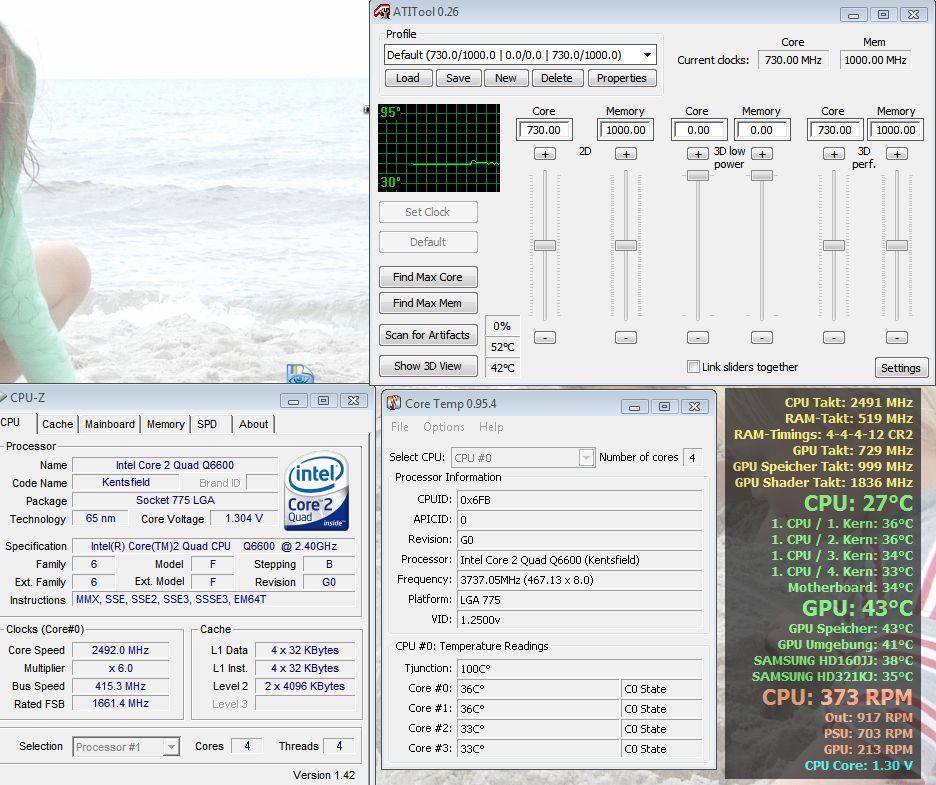Click the CPU: 373 RPM overlay readout

[838, 697]
